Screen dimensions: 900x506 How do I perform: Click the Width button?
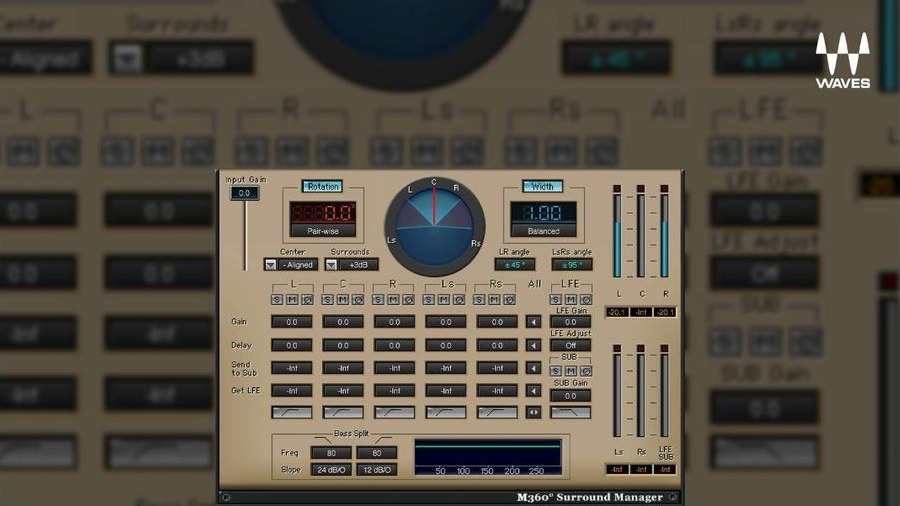tap(542, 186)
